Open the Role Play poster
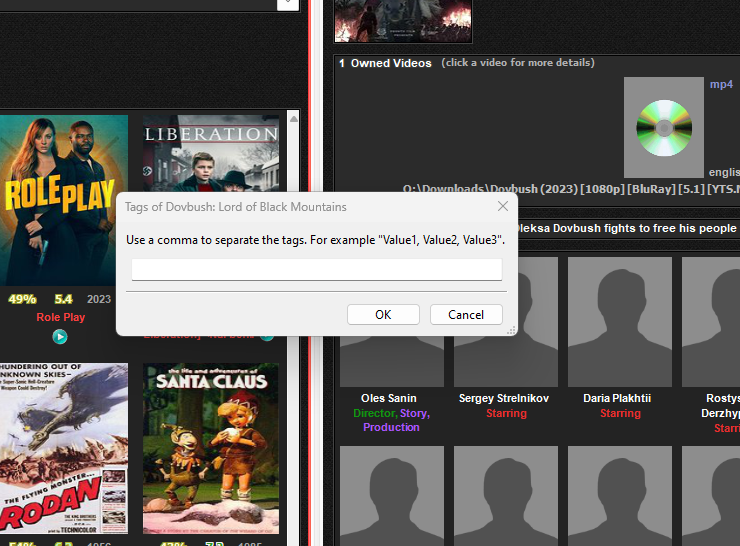The height and width of the screenshot is (546, 740). pos(64,200)
